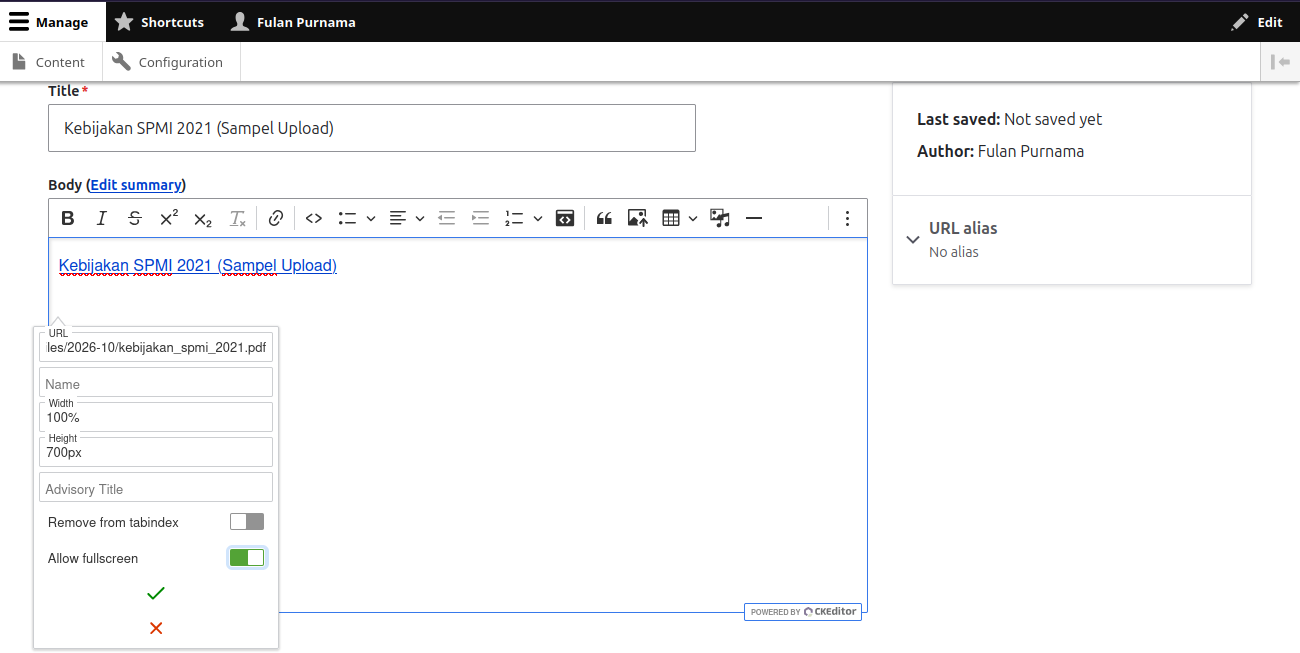Open the numbered list style dropdown arrow
The height and width of the screenshot is (653, 1300).
point(538,218)
